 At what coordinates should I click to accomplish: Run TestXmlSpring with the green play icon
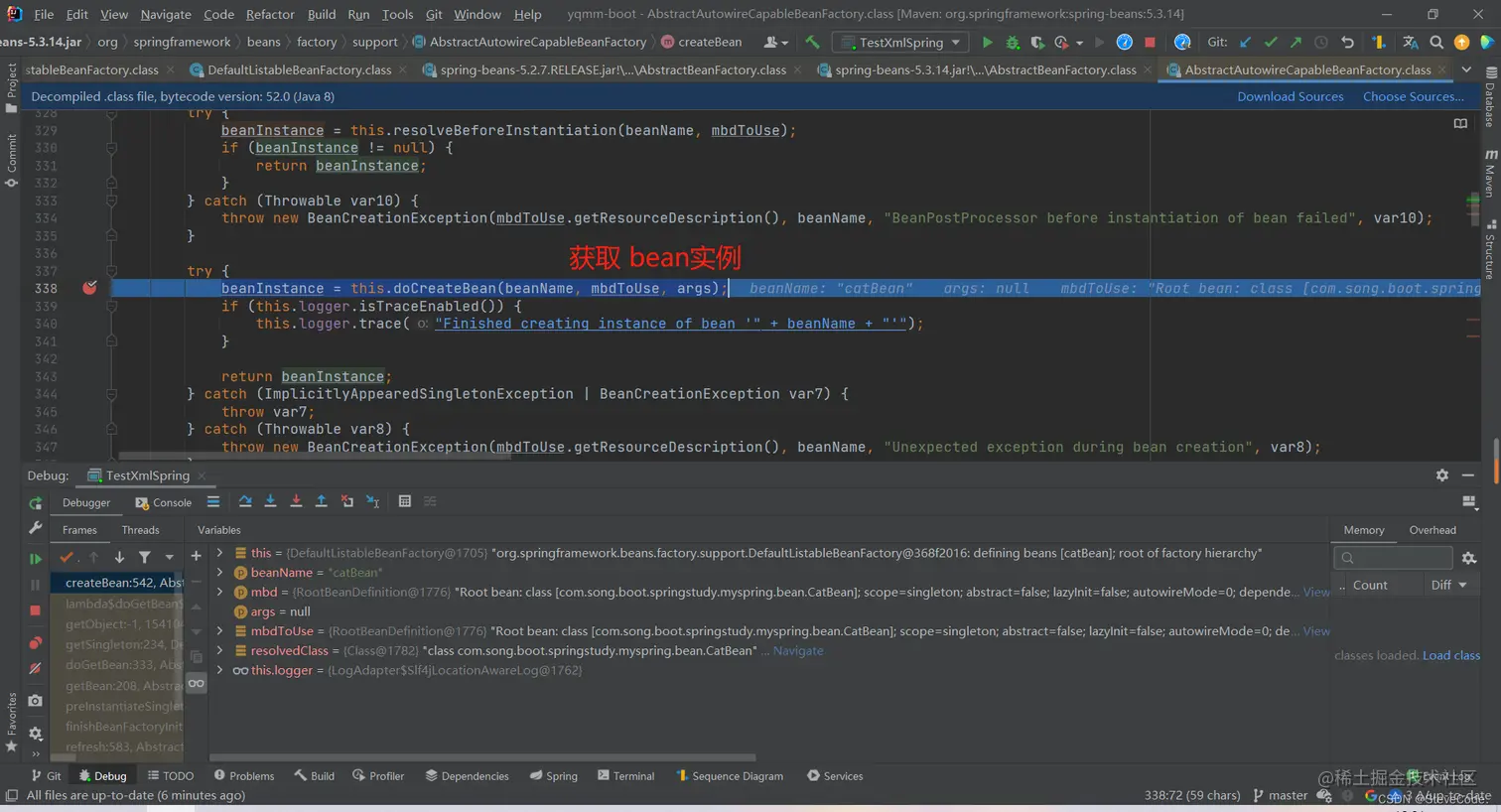987,42
